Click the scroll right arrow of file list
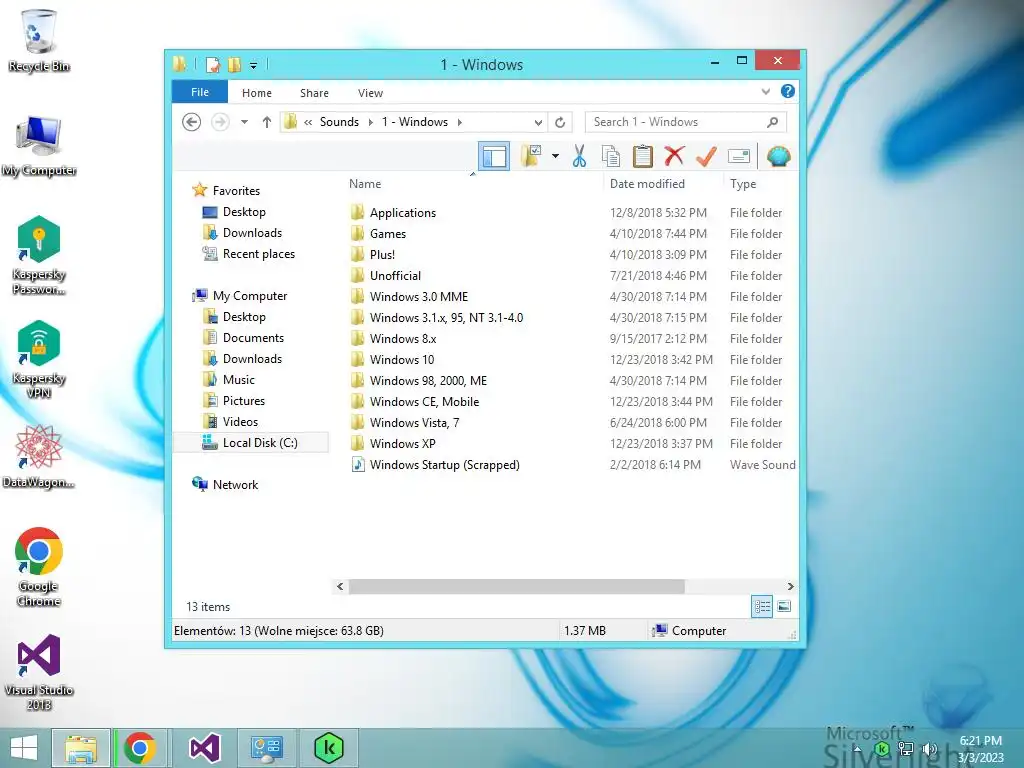The height and width of the screenshot is (768, 1024). tap(790, 586)
